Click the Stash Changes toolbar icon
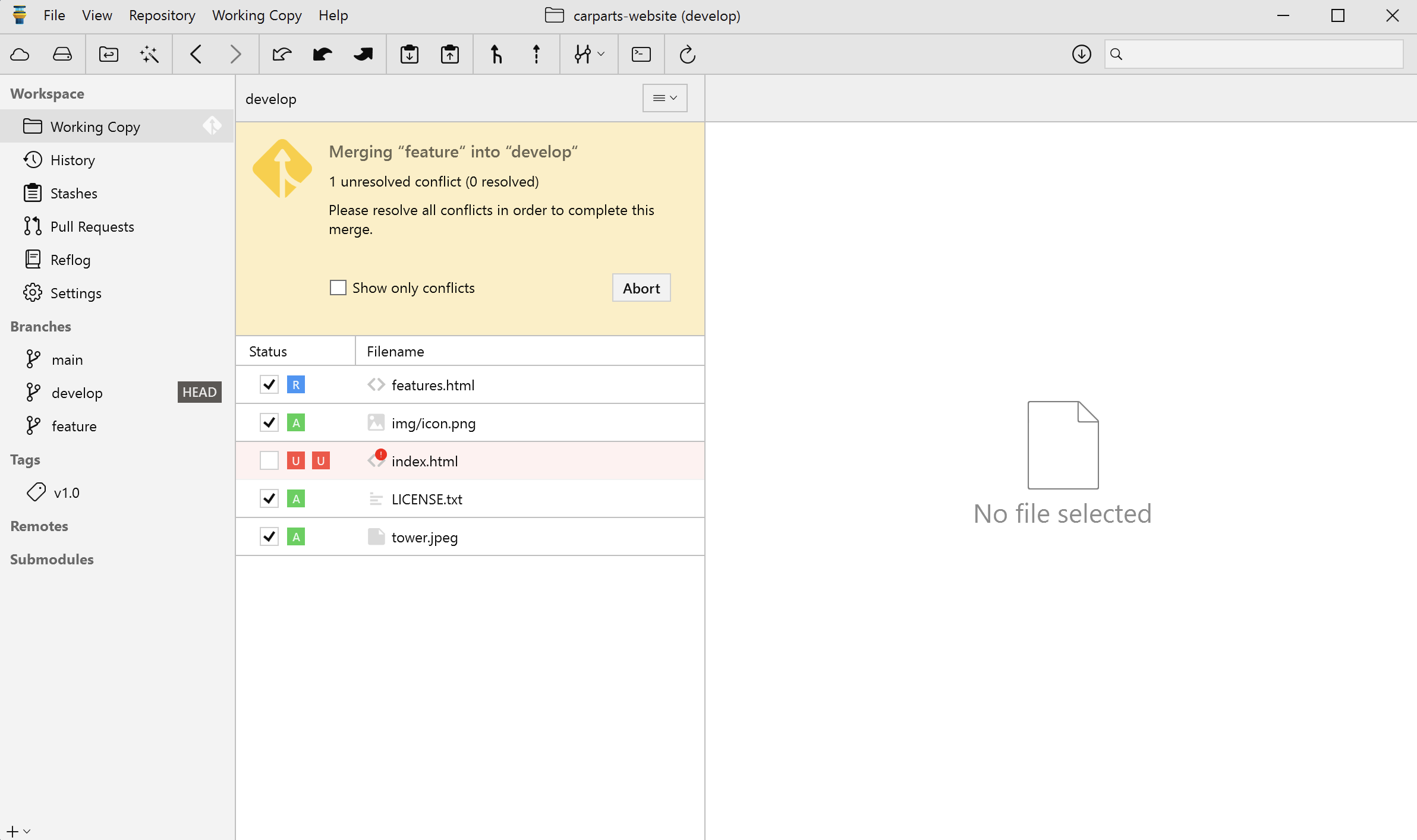Viewport: 1417px width, 840px height. 409,55
